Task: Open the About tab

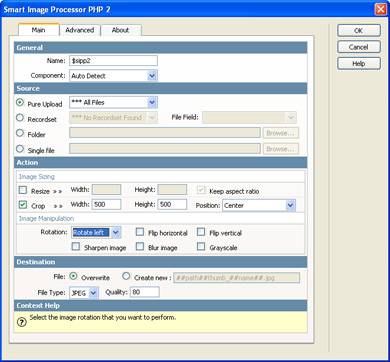Action: click(x=121, y=30)
